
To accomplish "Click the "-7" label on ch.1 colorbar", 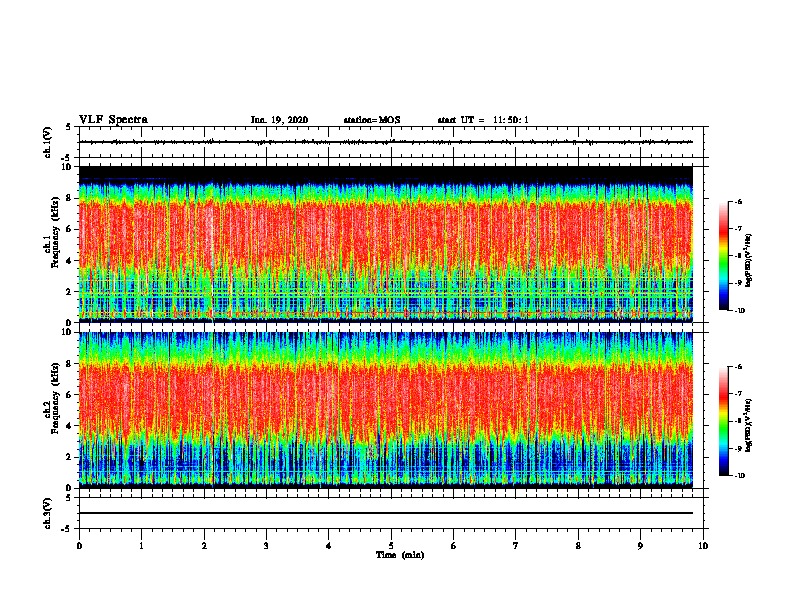I will point(738,229).
